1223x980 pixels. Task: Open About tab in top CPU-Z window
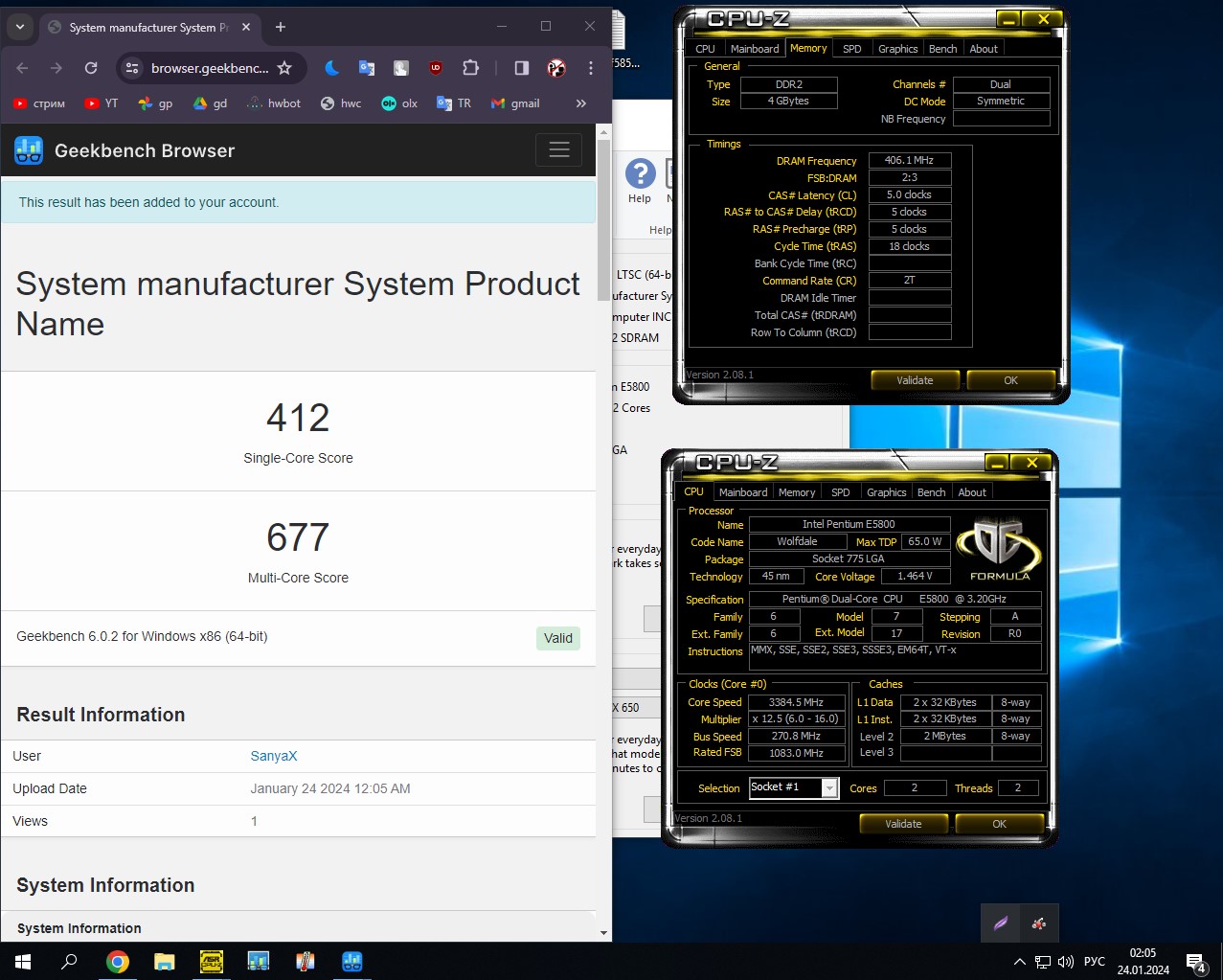(984, 49)
